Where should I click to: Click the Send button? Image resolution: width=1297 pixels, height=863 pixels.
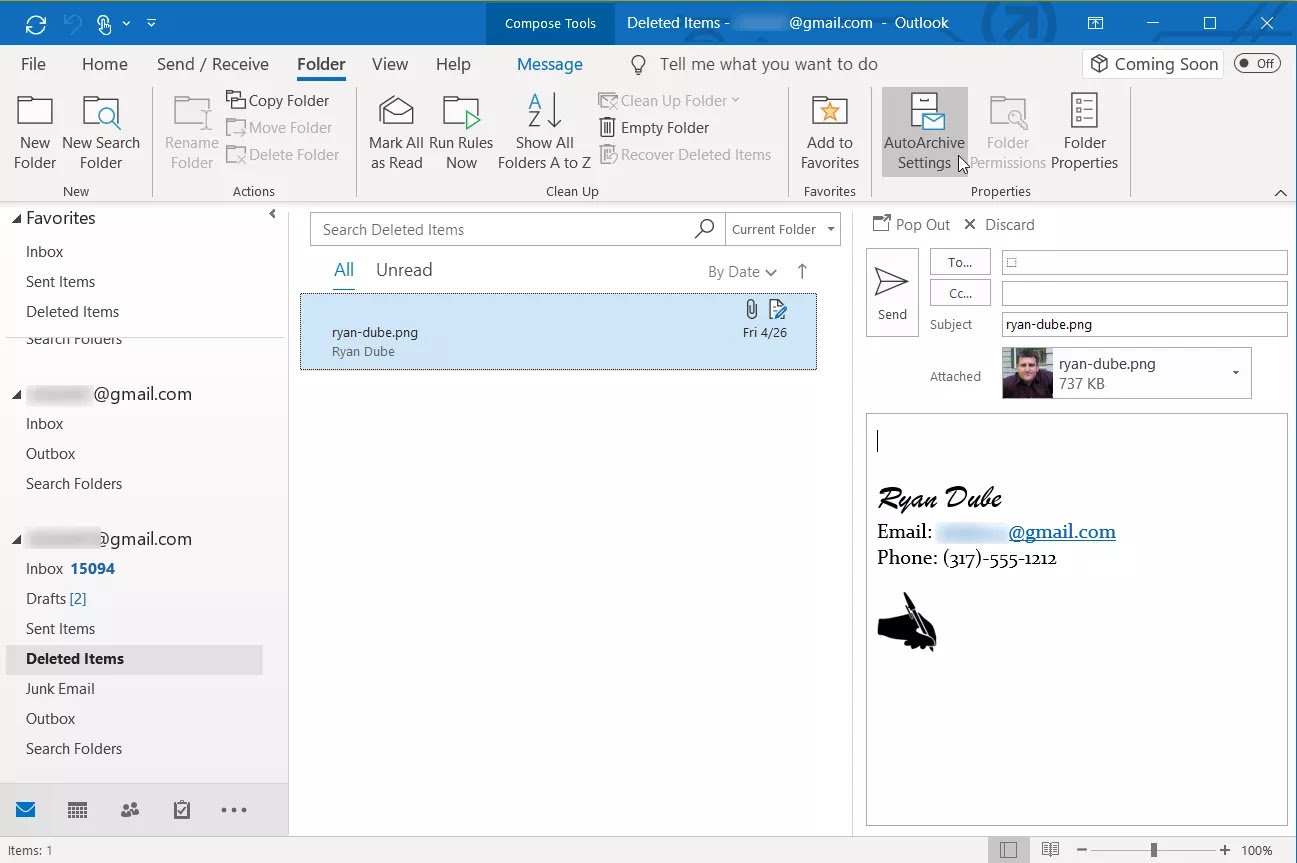(892, 292)
